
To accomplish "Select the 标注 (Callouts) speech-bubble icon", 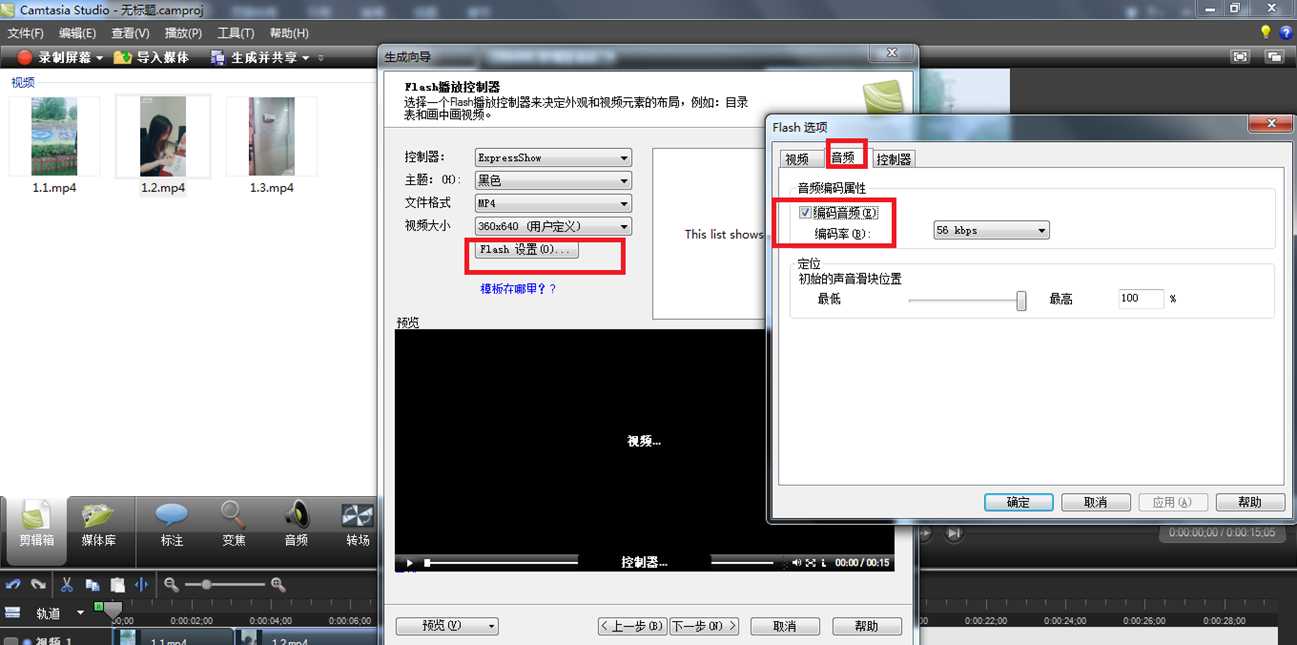I will point(171,515).
